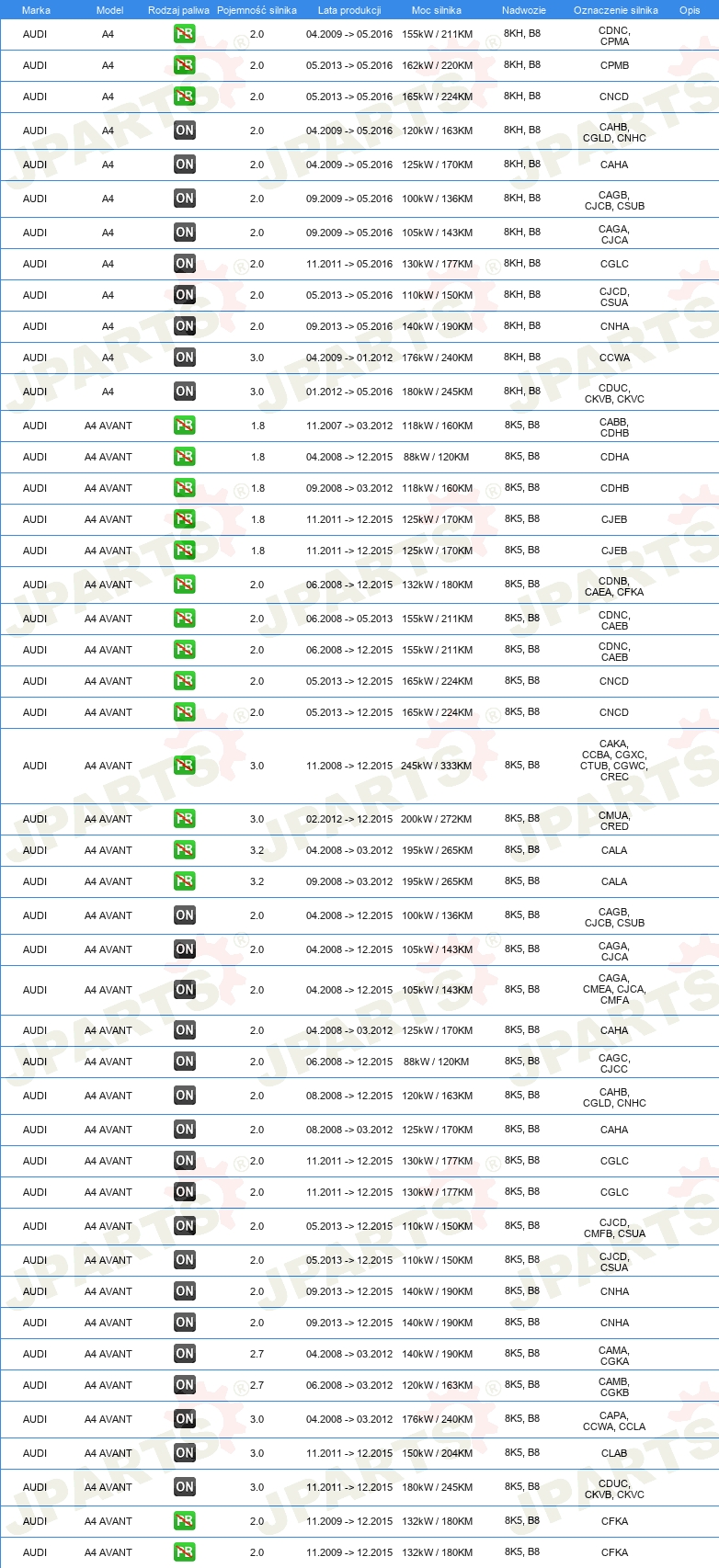This screenshot has width=719, height=1568.
Task: Click the ON diesel icon in the A4 130kW / 177KM row
Action: pyautogui.click(x=185, y=264)
